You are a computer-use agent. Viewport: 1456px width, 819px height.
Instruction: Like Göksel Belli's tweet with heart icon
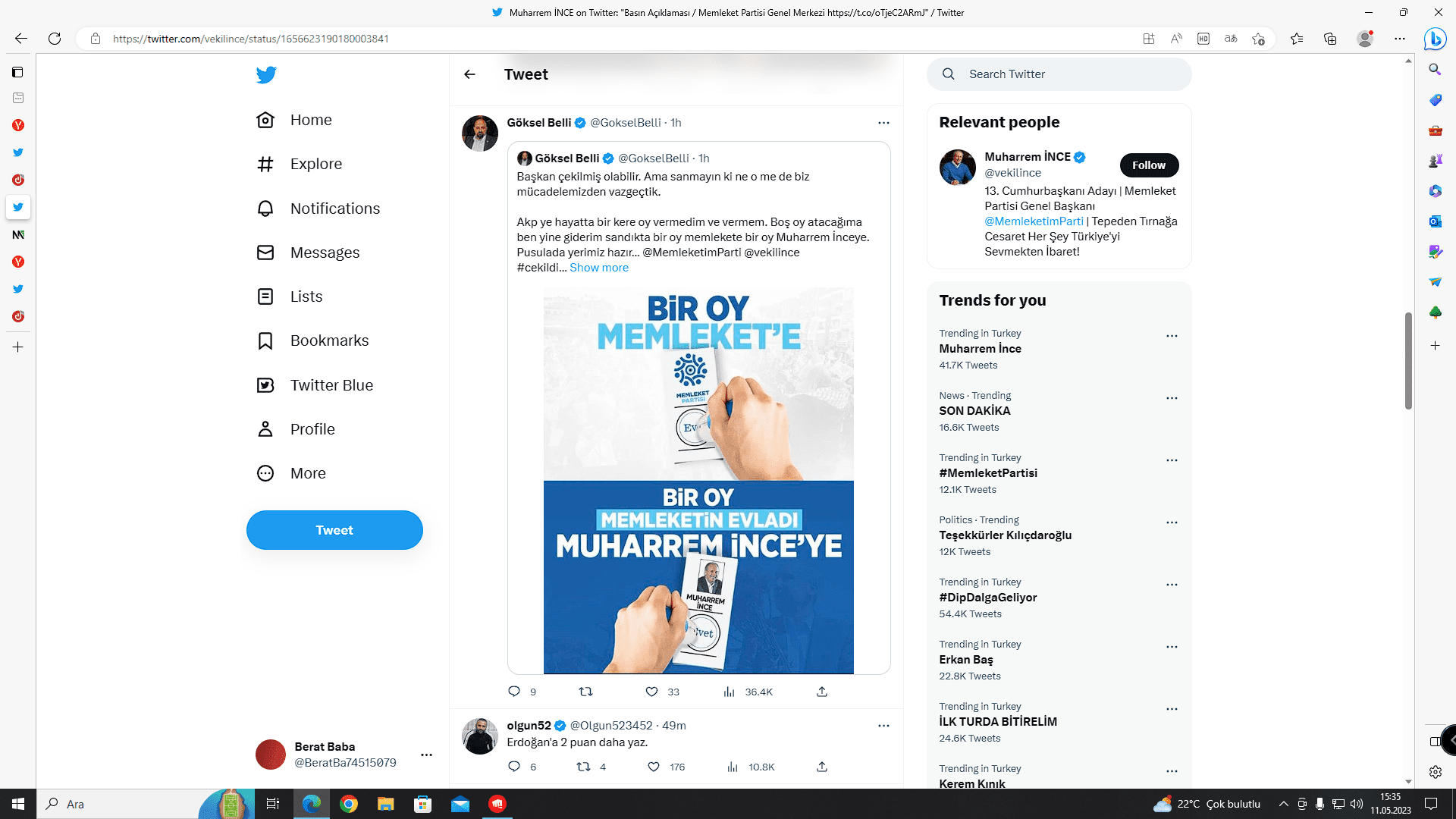click(x=651, y=692)
